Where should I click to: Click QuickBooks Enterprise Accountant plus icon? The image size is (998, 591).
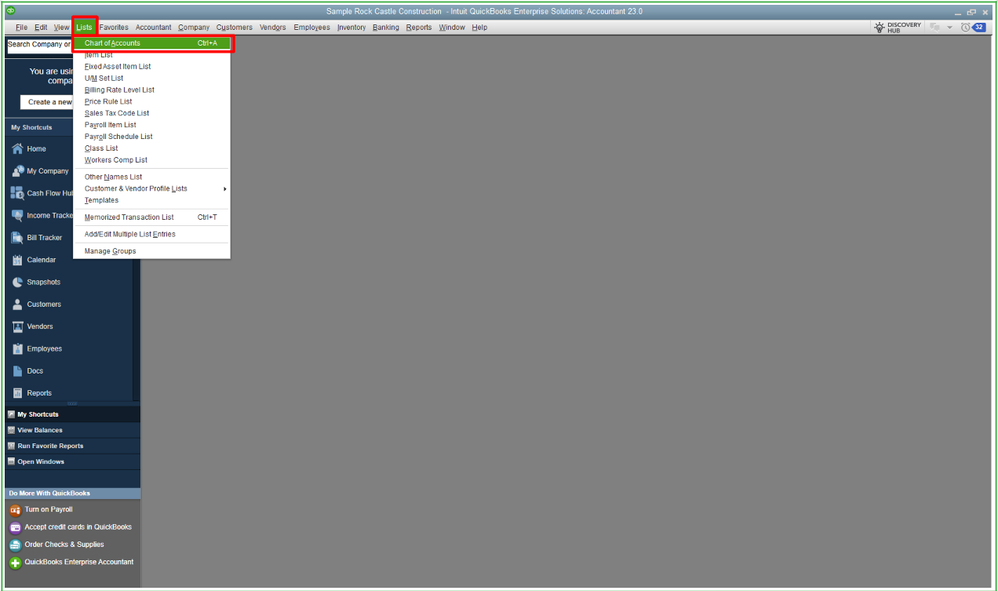15,562
